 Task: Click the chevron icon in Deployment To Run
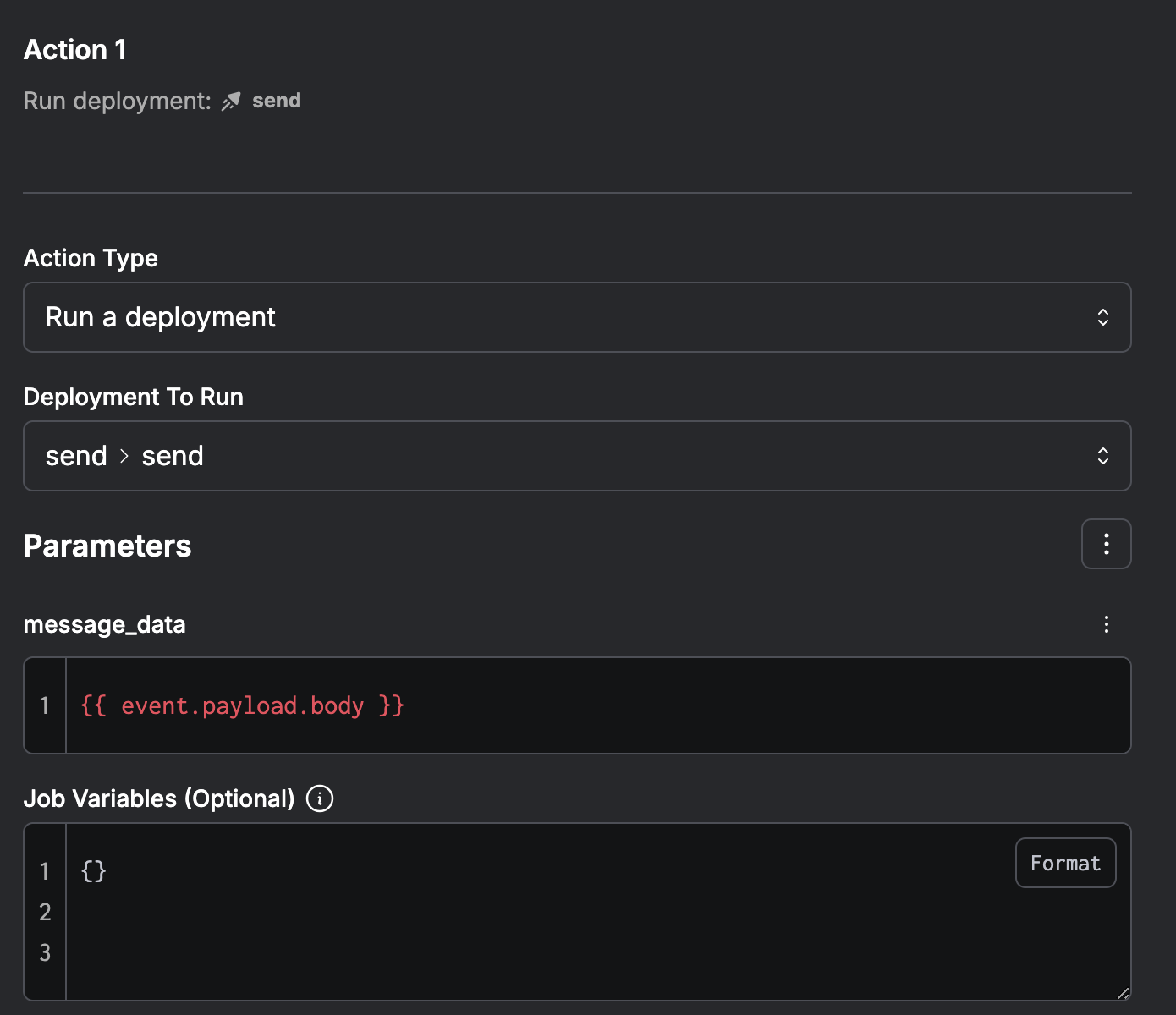pos(1102,456)
